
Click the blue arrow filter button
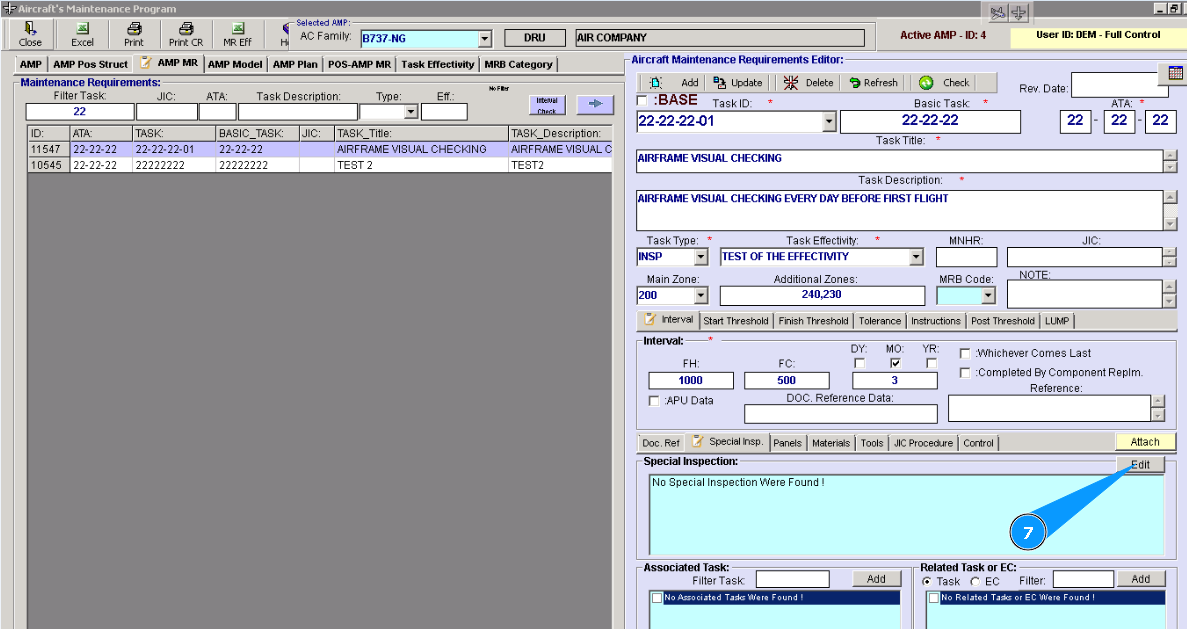594,104
